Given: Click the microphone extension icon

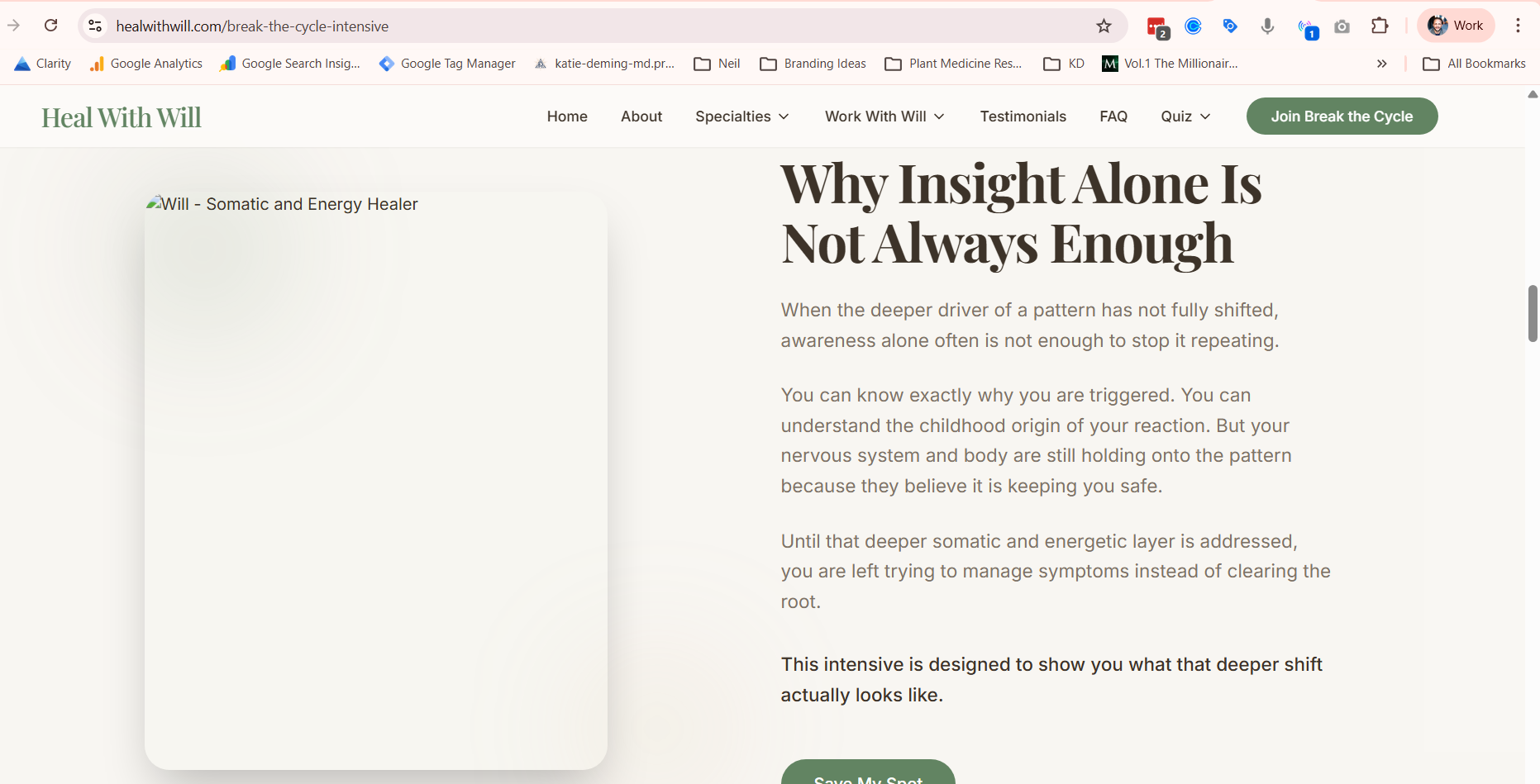Looking at the screenshot, I should pos(1267,26).
